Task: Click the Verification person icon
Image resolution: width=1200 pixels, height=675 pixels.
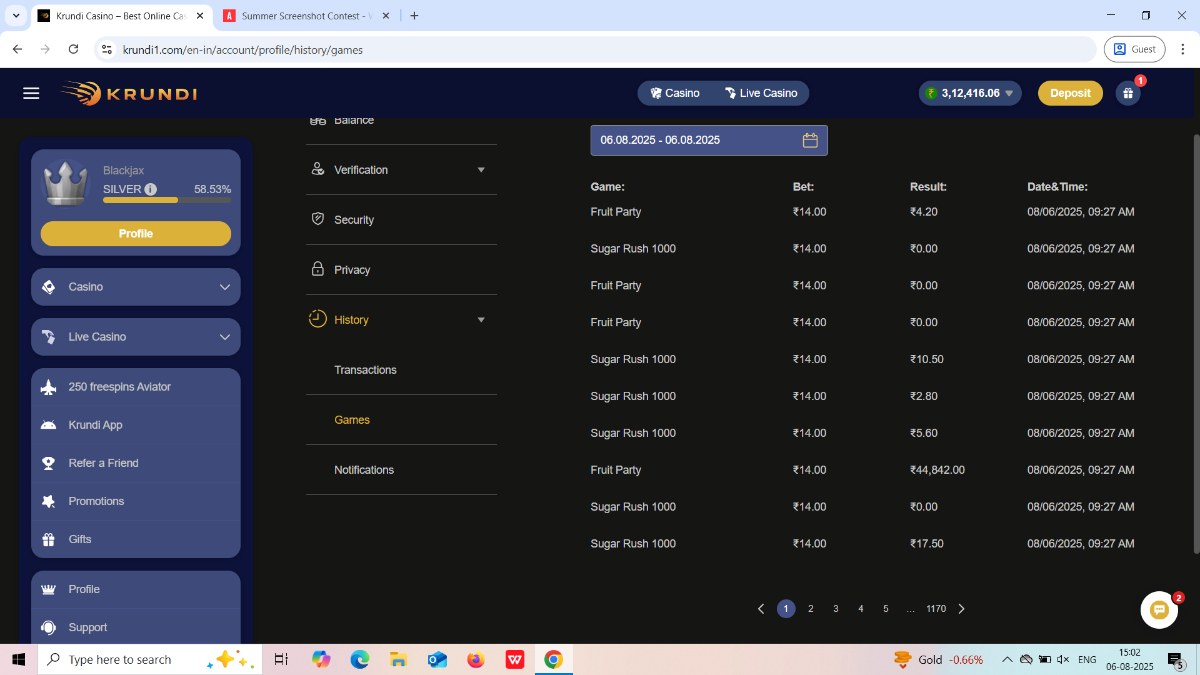Action: point(318,170)
